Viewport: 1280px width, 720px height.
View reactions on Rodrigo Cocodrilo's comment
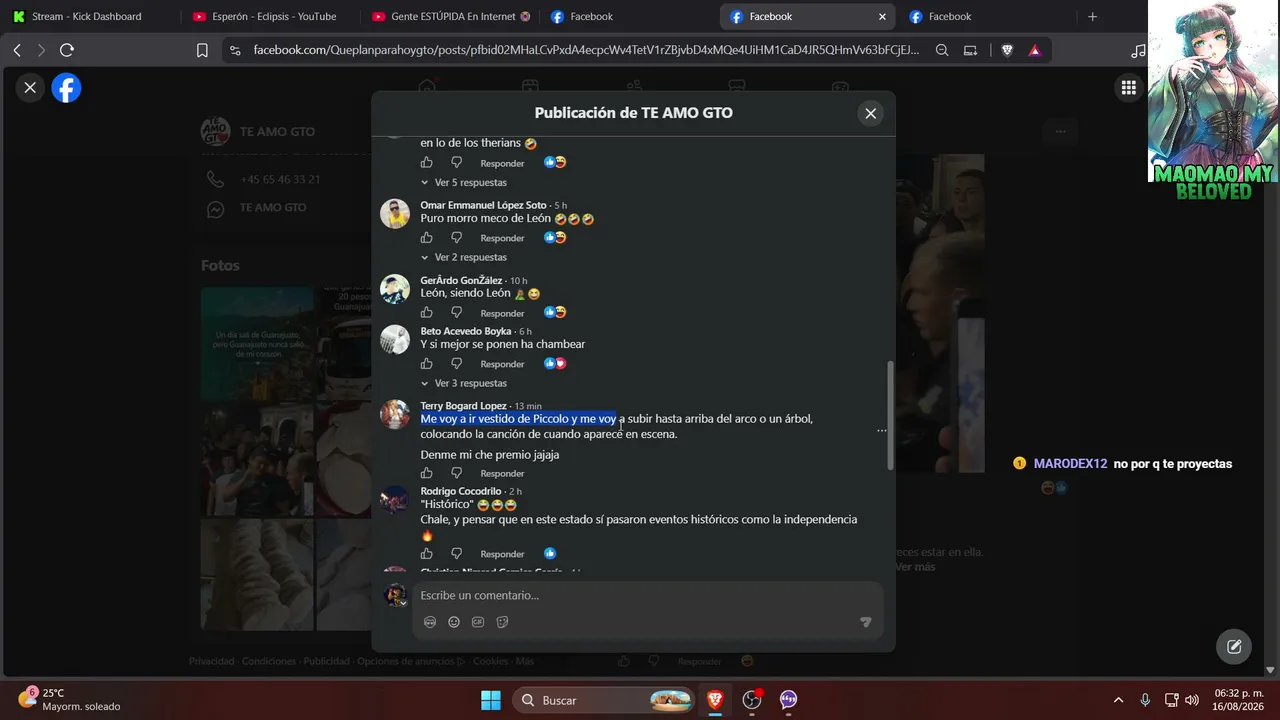click(x=550, y=554)
